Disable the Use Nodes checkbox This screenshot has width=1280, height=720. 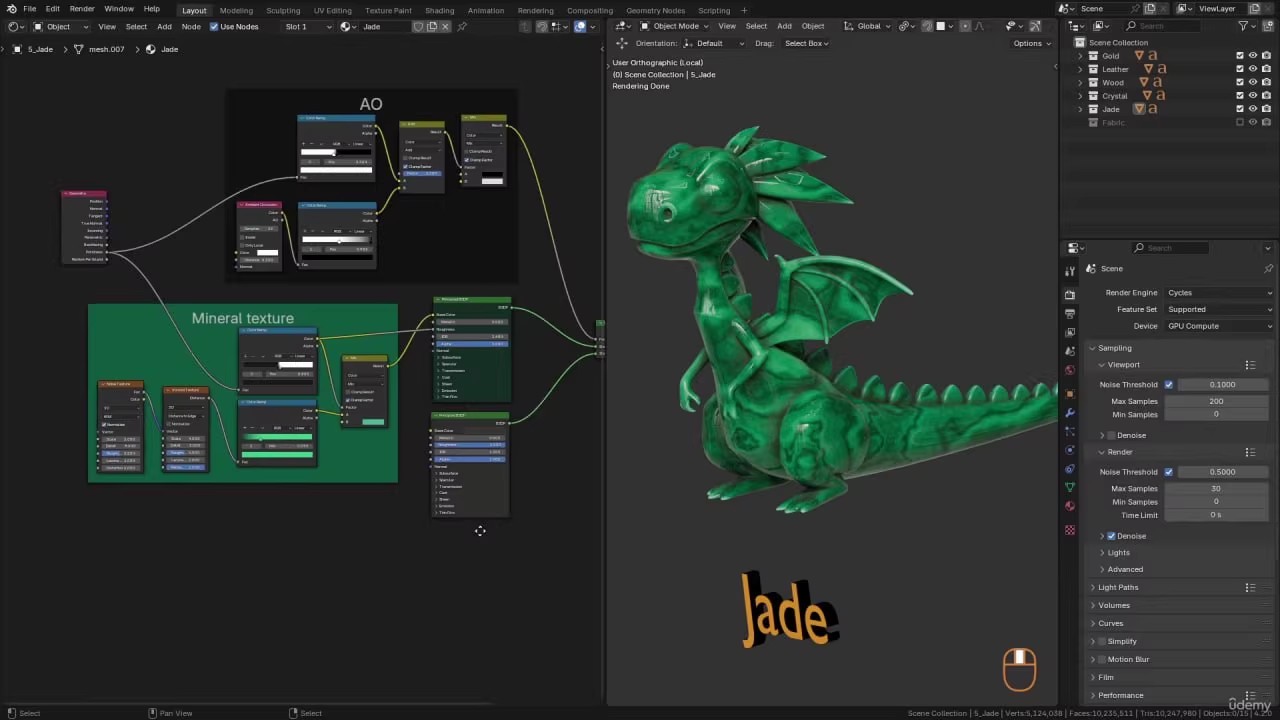tap(214, 27)
